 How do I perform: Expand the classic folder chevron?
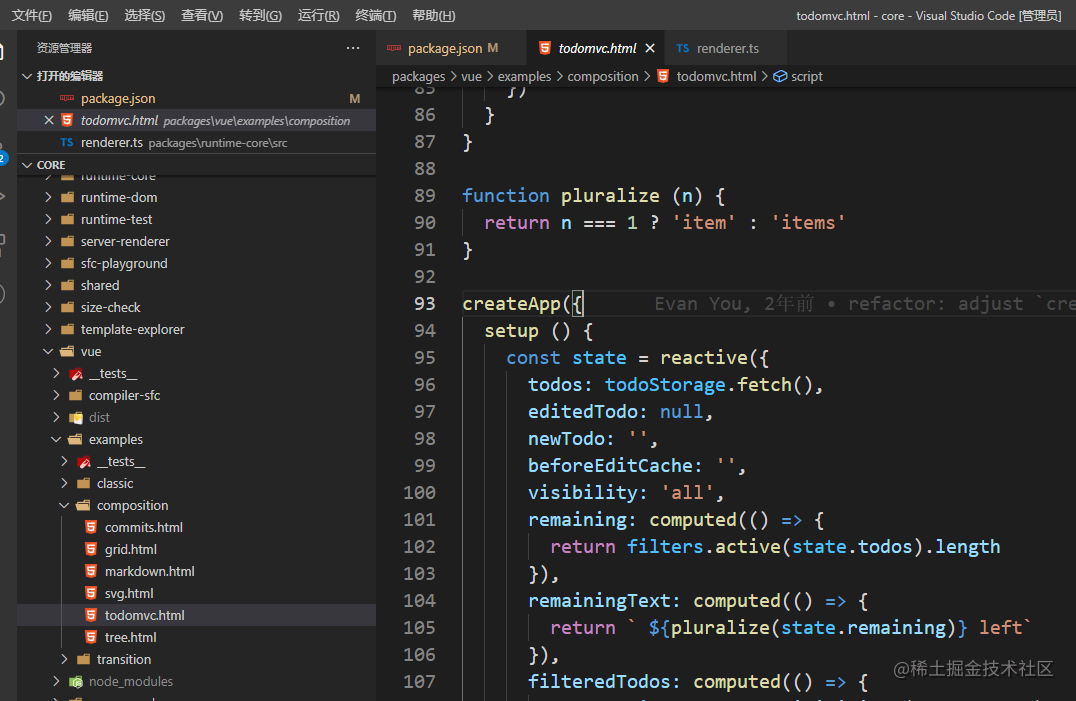(x=65, y=483)
